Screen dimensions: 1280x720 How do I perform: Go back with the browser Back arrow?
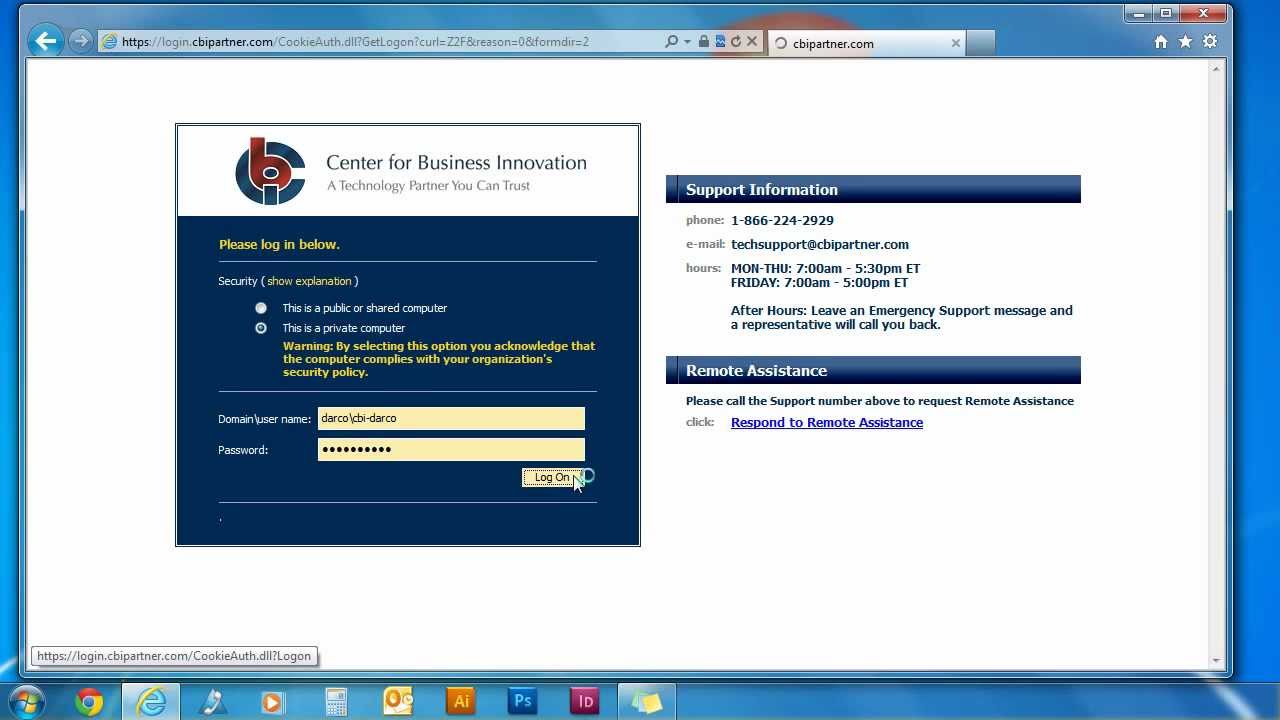coord(44,41)
